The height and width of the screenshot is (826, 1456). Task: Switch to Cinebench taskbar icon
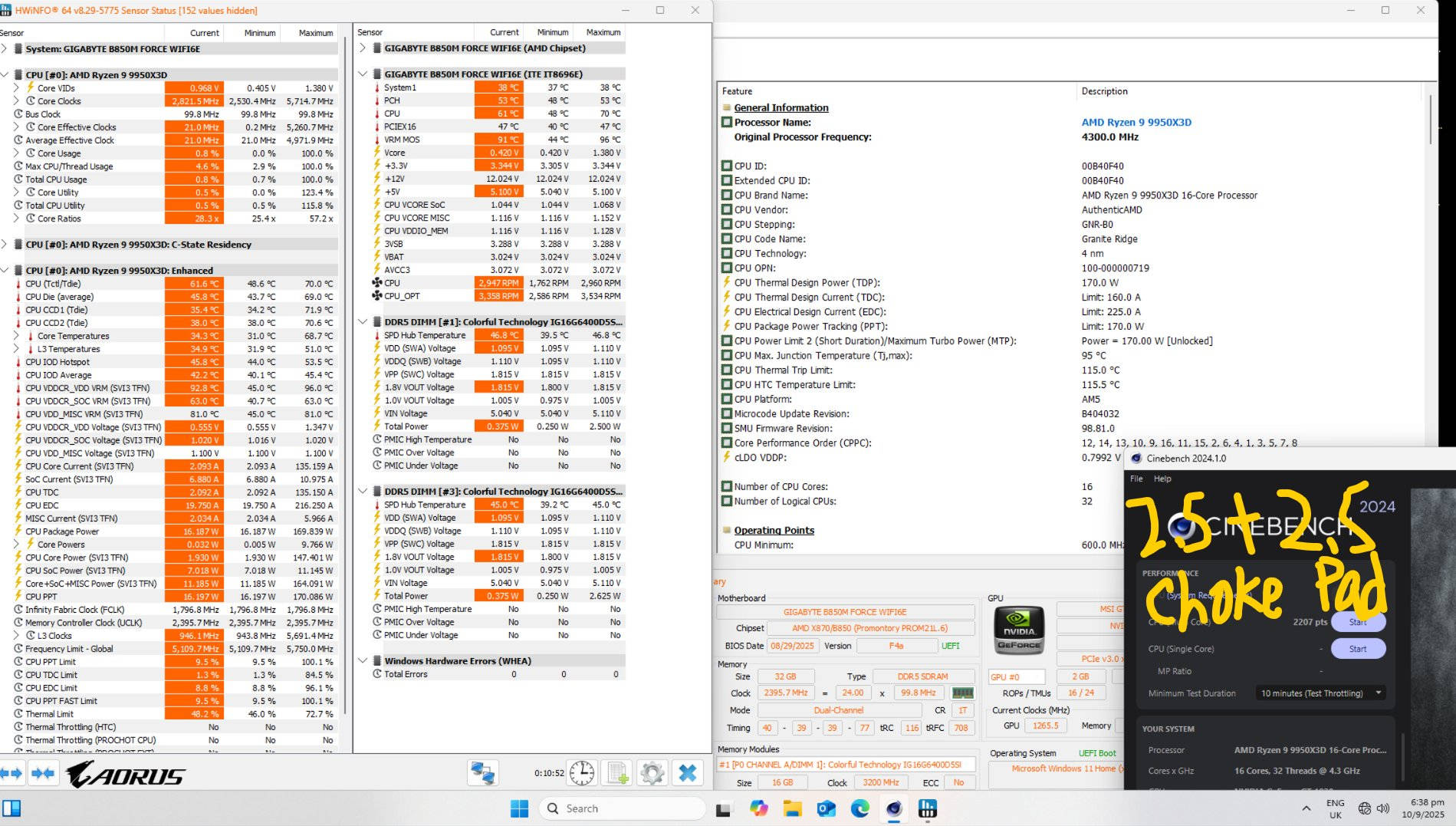coord(893,808)
